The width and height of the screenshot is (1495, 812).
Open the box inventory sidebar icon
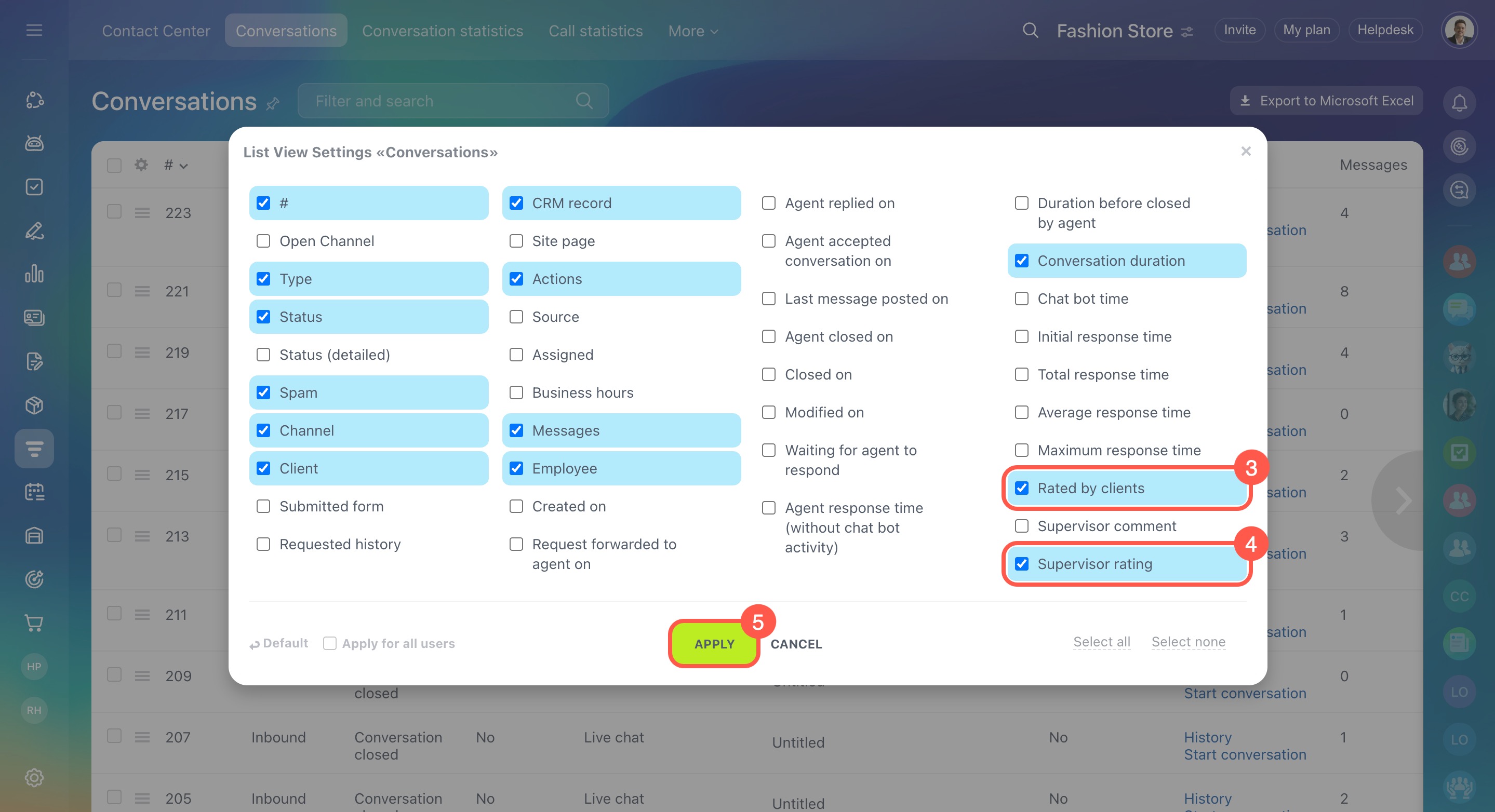[x=34, y=405]
